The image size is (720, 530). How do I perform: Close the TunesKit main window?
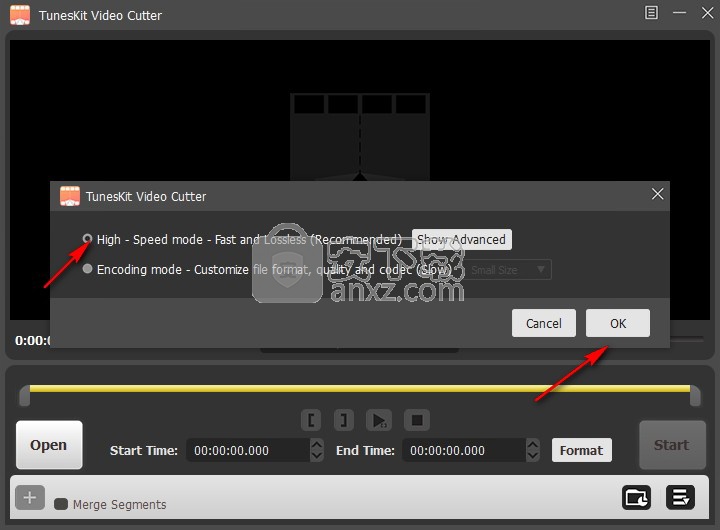[x=708, y=12]
